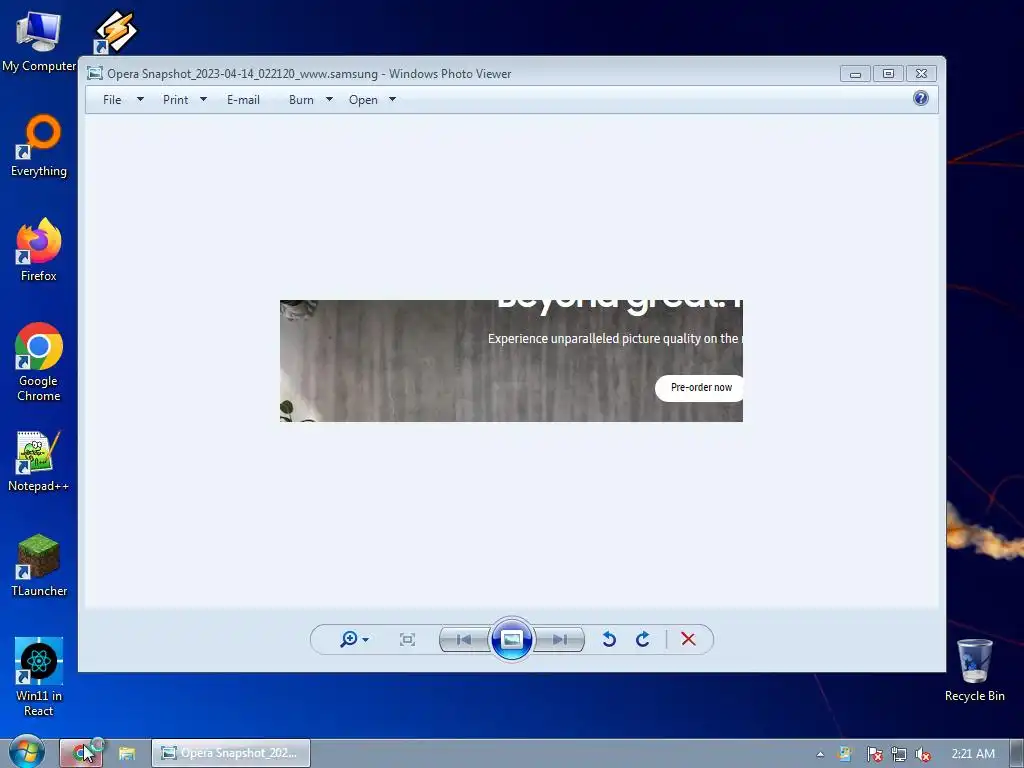Open the zoom magnifier control
This screenshot has width=1024, height=768.
[x=349, y=639]
